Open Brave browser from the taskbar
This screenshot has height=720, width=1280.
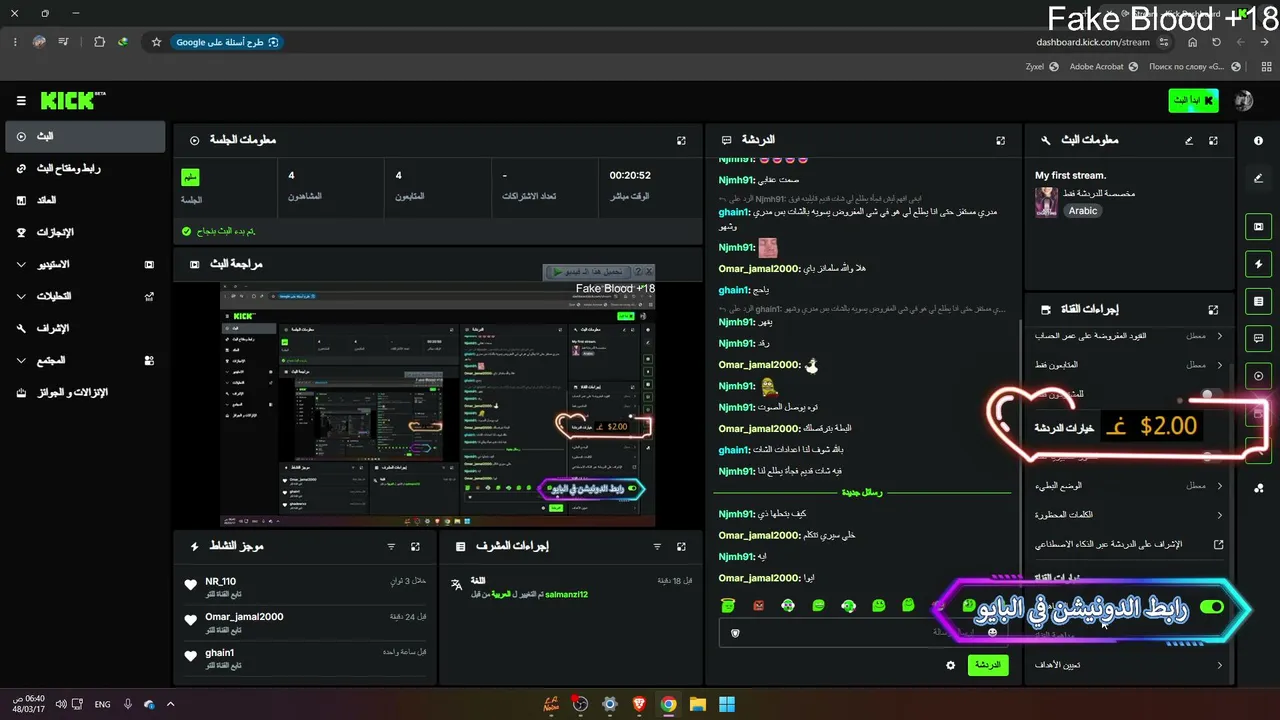[x=639, y=704]
